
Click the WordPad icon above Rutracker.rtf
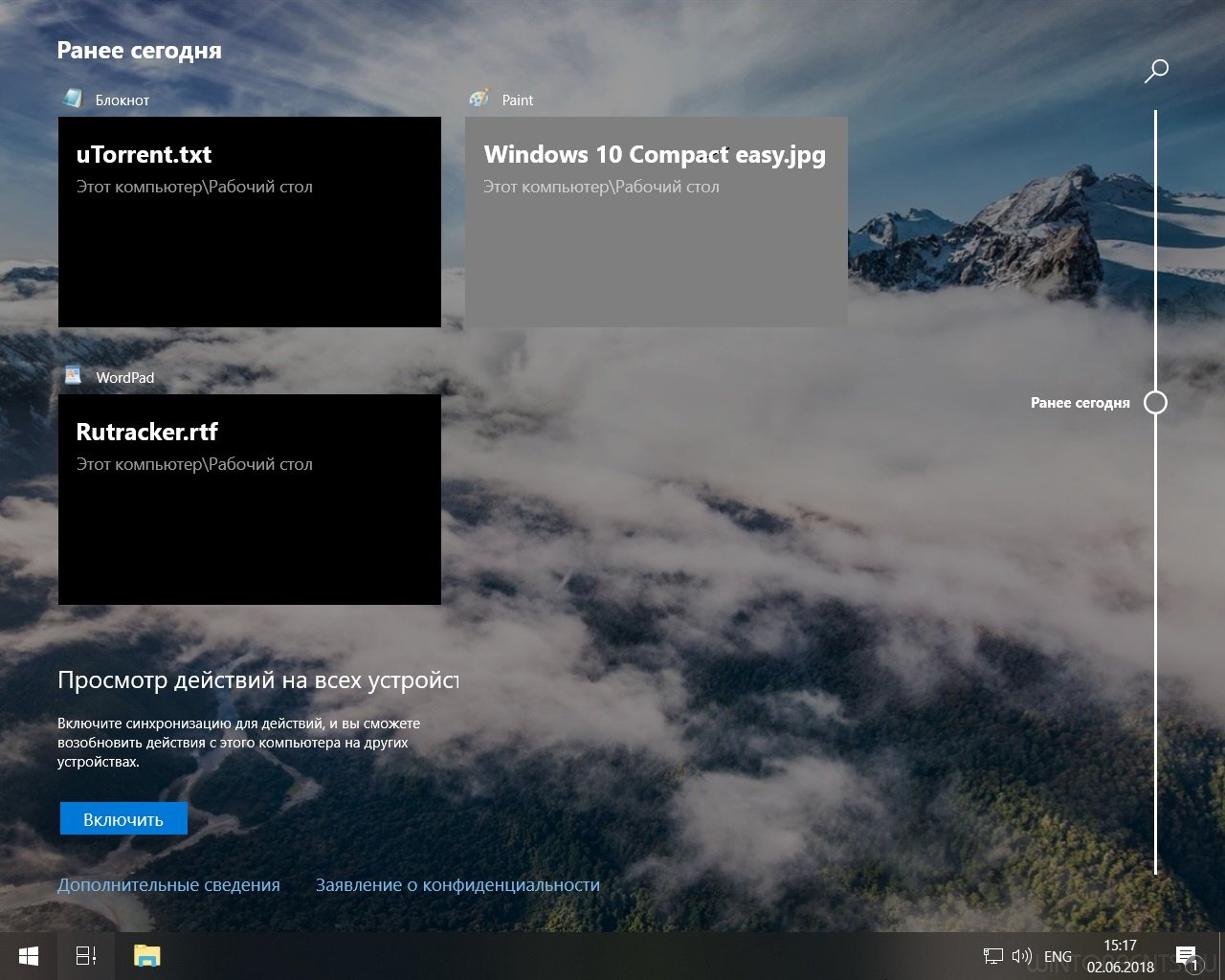tap(73, 376)
